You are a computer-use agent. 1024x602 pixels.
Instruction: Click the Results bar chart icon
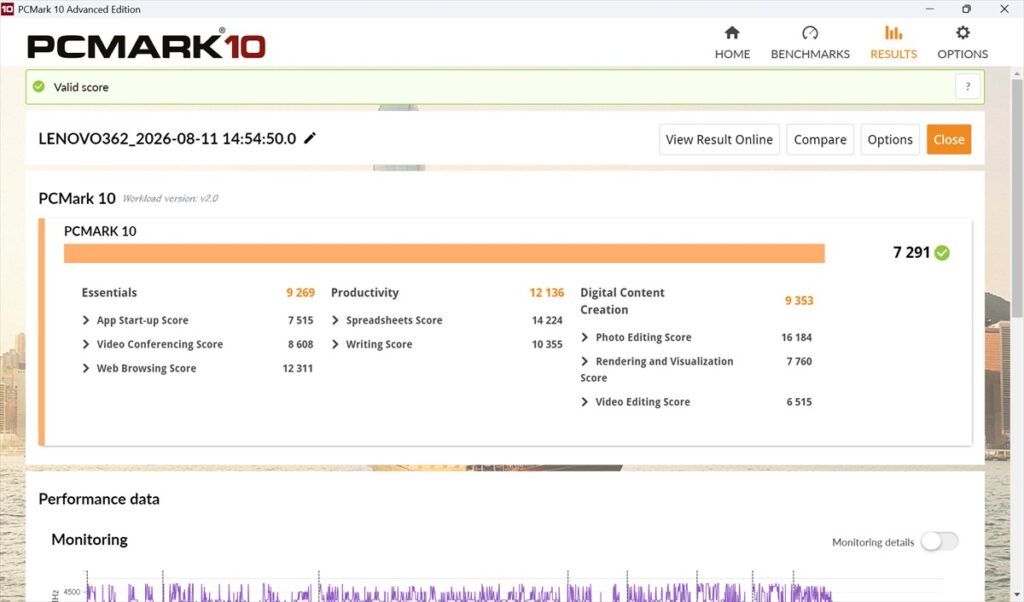tap(893, 33)
